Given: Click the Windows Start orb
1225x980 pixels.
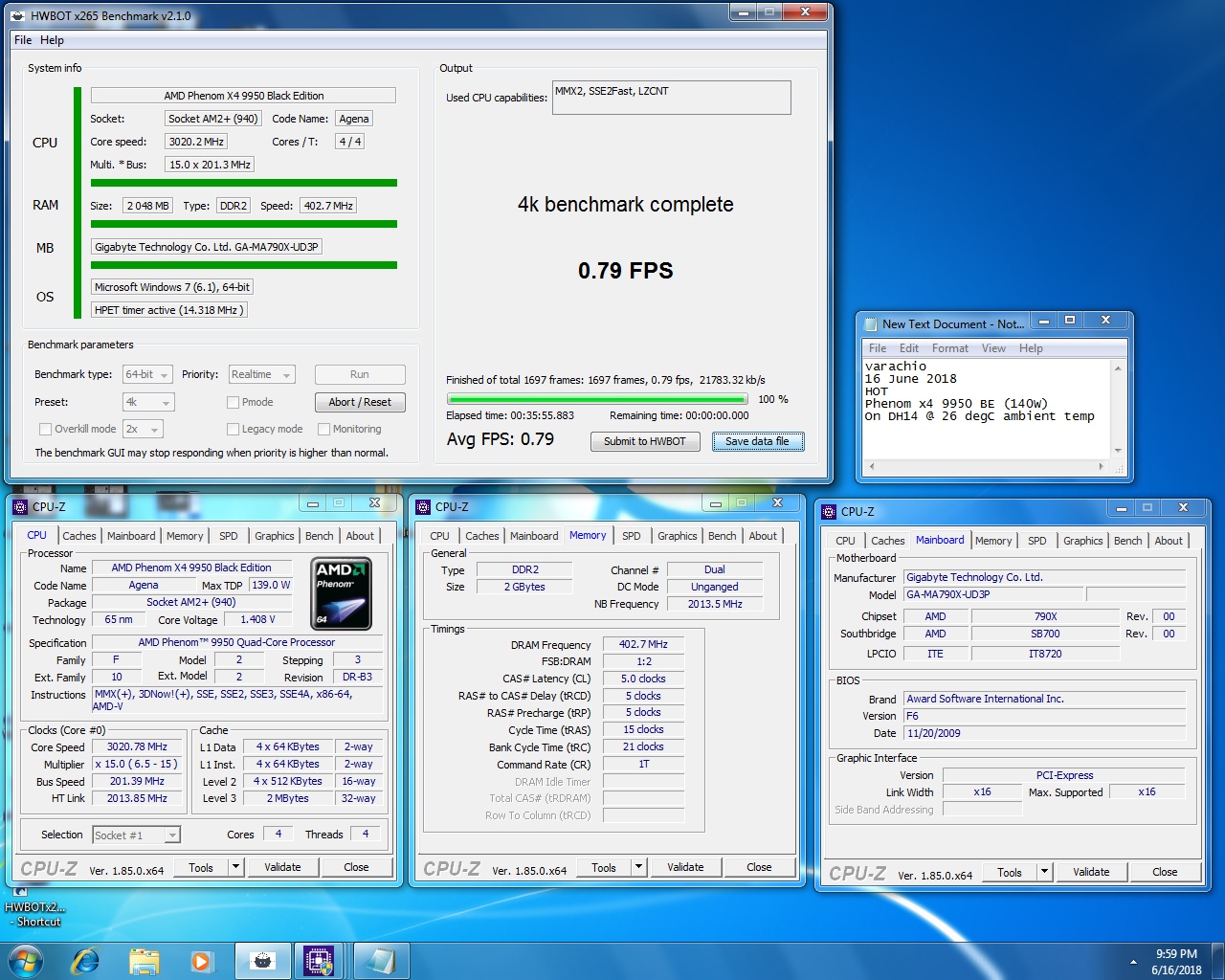Looking at the screenshot, I should [x=26, y=960].
